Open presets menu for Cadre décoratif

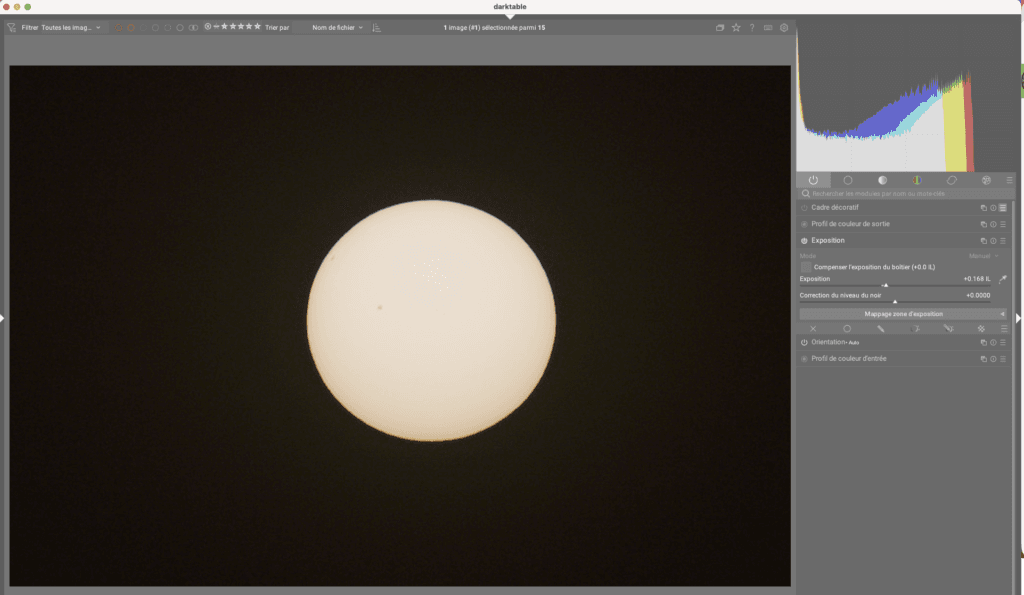click(x=1002, y=208)
